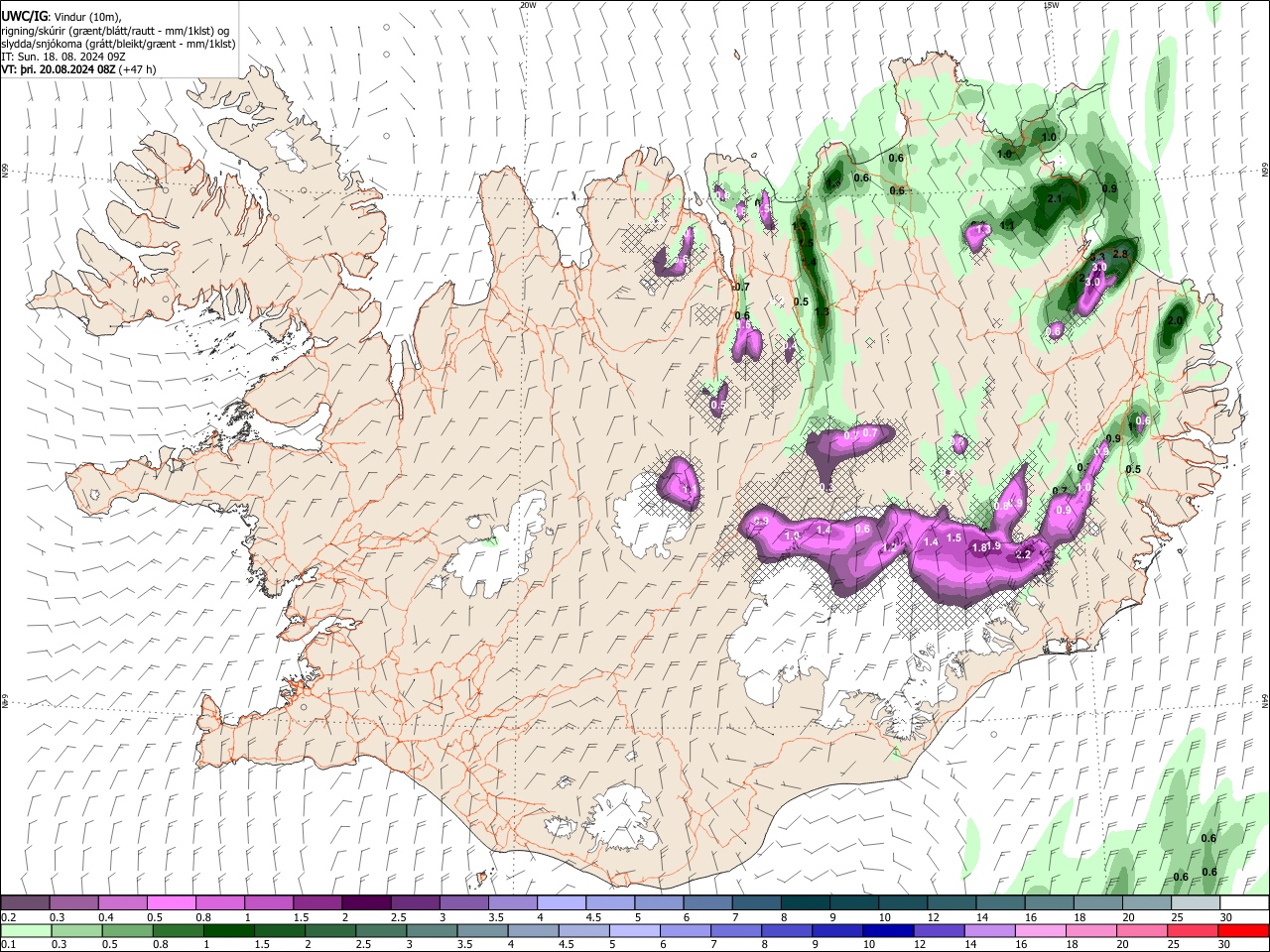
Task: Click the 2.2 snow value on the map
Action: coord(1025,554)
